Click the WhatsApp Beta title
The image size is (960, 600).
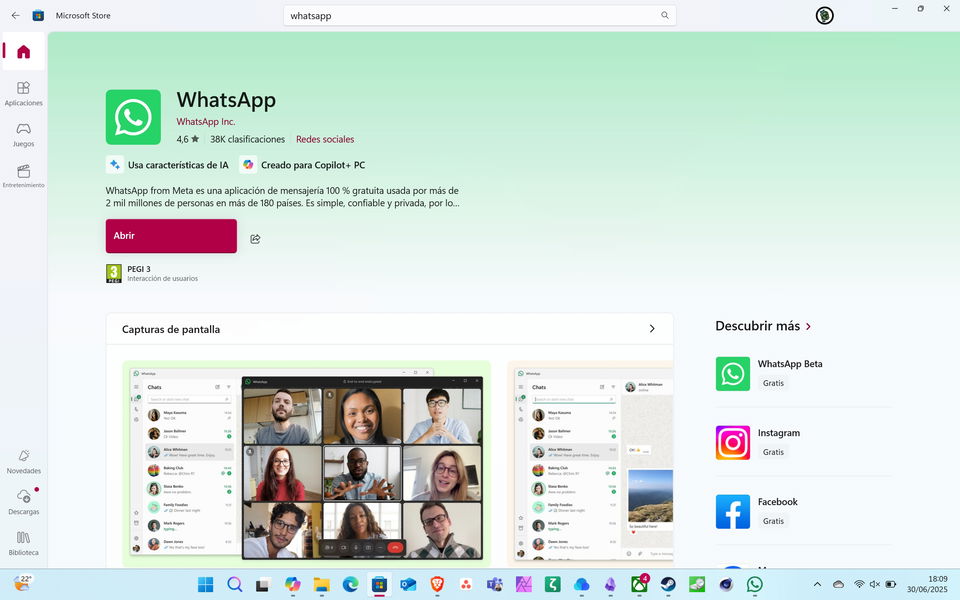click(x=790, y=364)
